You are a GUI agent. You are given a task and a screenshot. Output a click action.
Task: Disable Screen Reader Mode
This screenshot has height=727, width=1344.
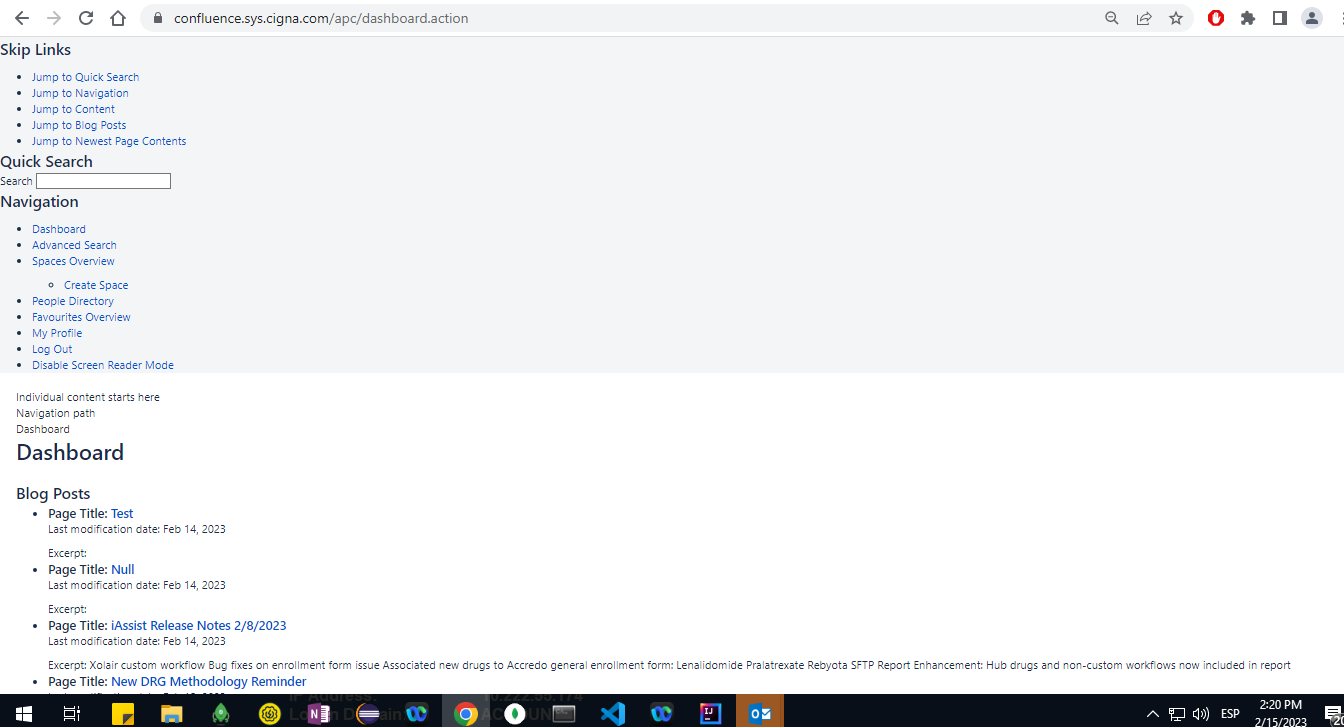103,365
